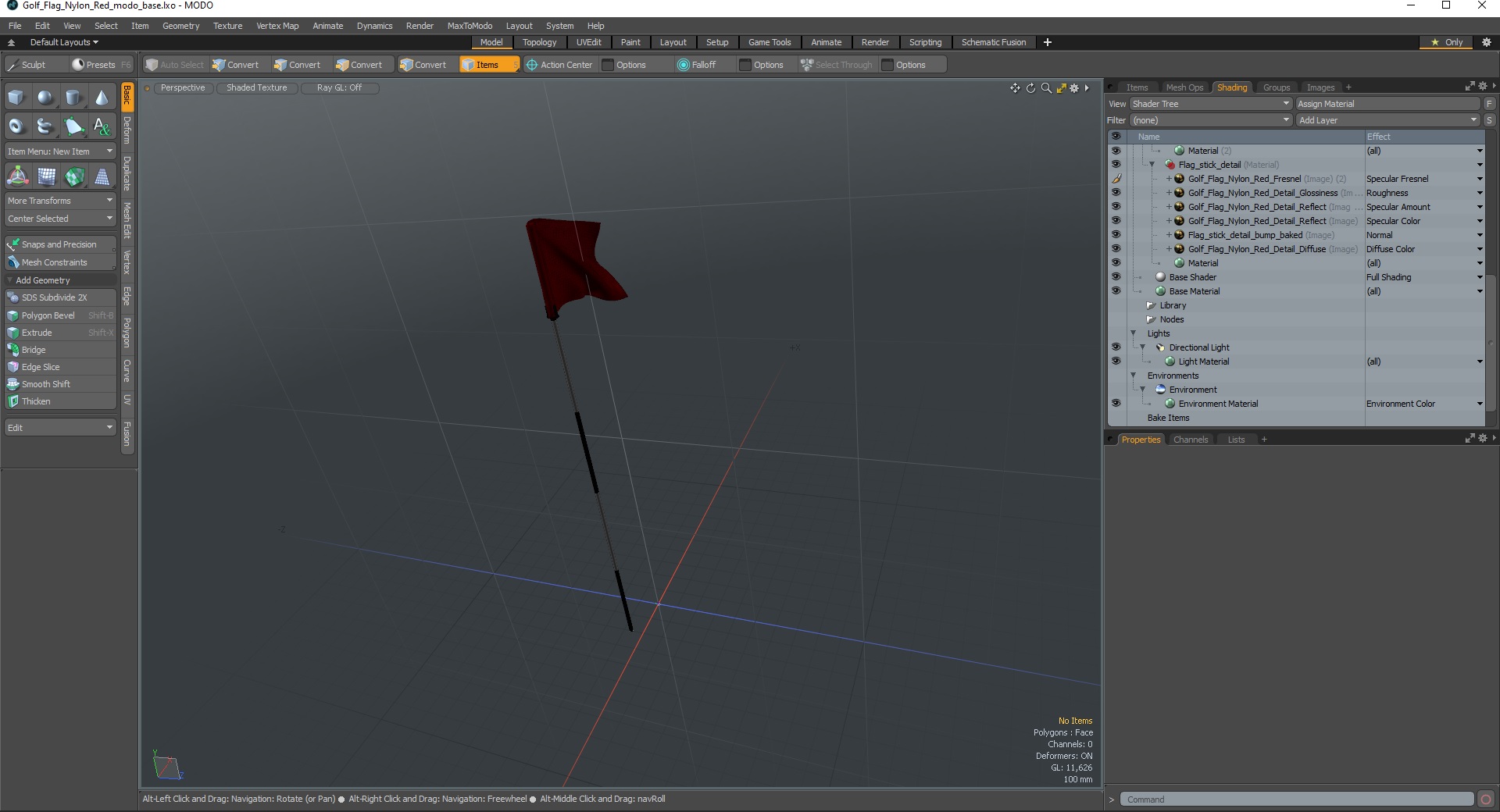Toggle visibility of Base Shader
The width and height of the screenshot is (1500, 812).
pyautogui.click(x=1116, y=277)
